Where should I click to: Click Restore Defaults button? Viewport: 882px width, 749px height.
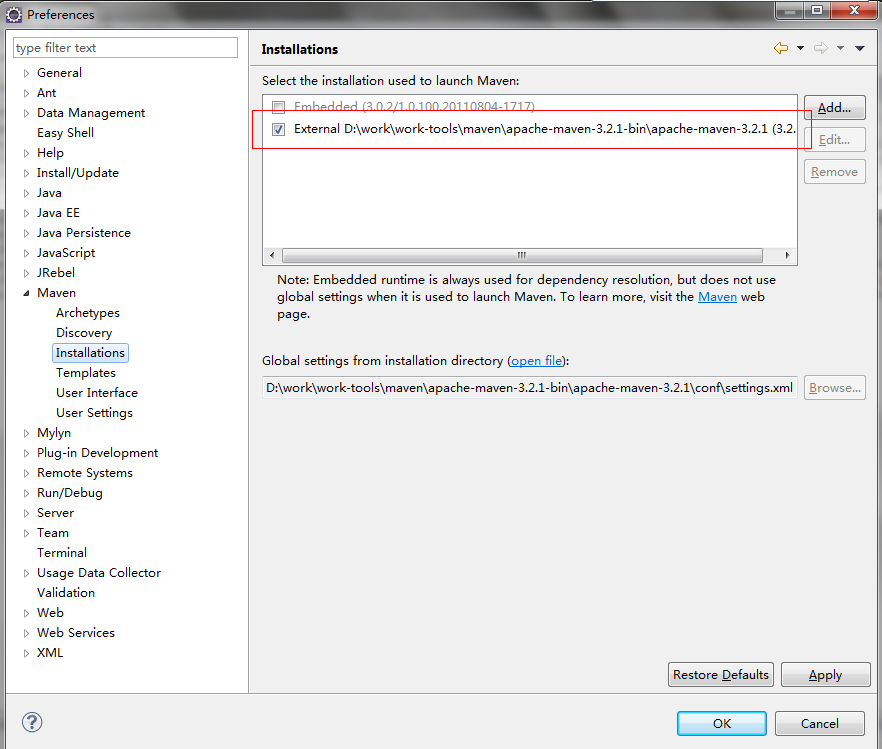pyautogui.click(x=721, y=675)
